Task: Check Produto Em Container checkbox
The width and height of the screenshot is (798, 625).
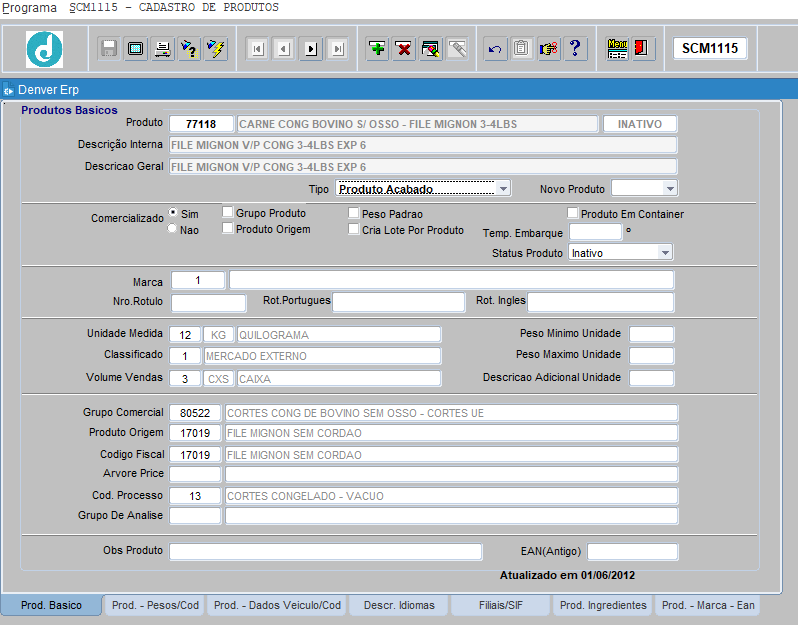Action: 573,213
